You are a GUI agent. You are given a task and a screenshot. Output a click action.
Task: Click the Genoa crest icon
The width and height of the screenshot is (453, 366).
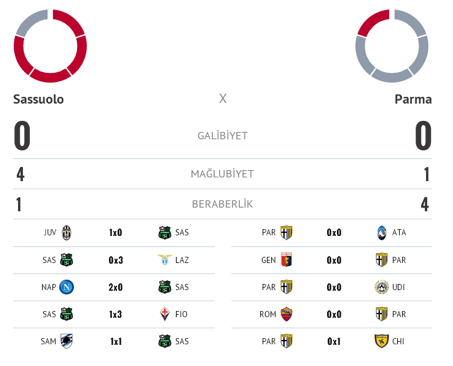coord(286,260)
